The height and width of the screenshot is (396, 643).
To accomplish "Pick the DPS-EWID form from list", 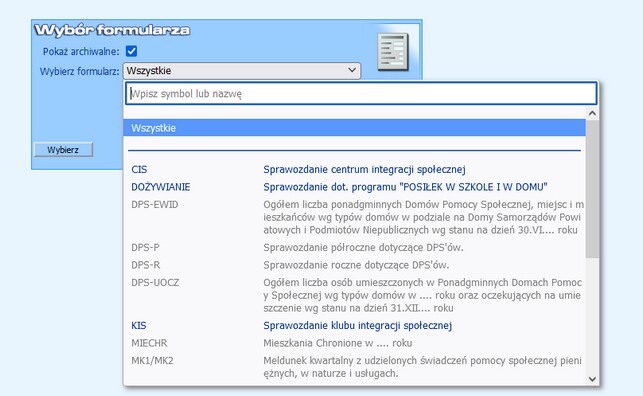I will (x=354, y=217).
